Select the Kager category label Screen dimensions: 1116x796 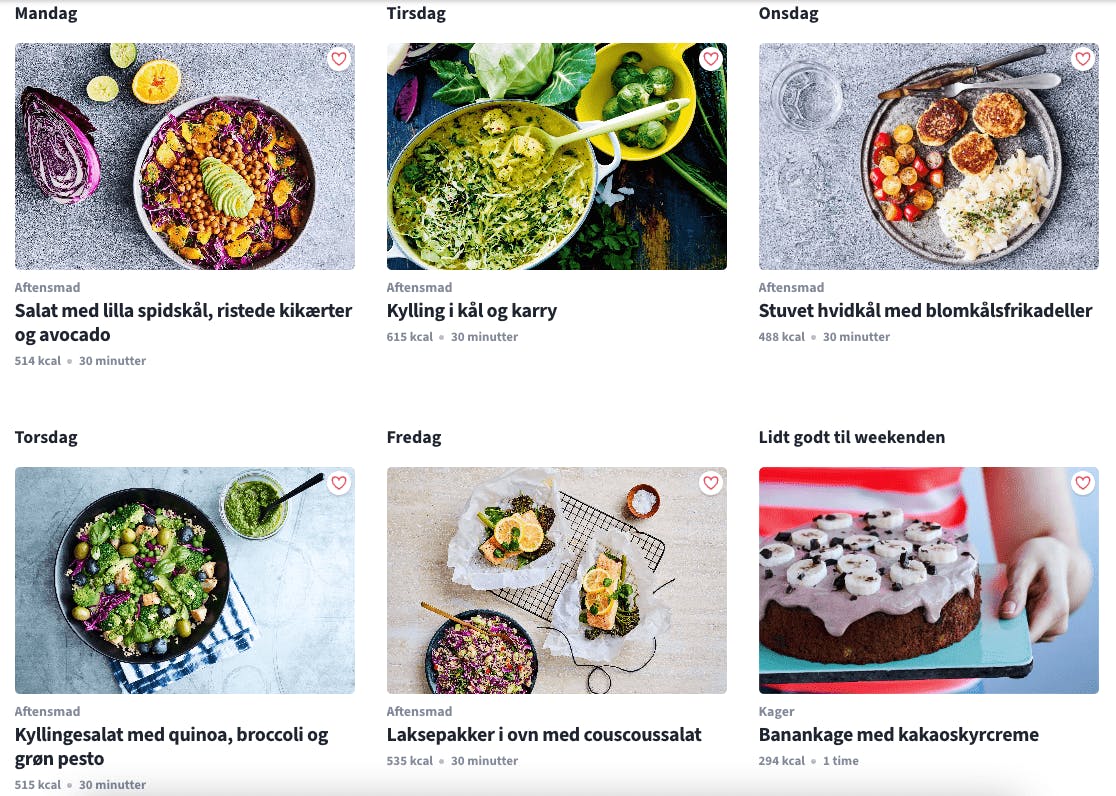click(777, 711)
